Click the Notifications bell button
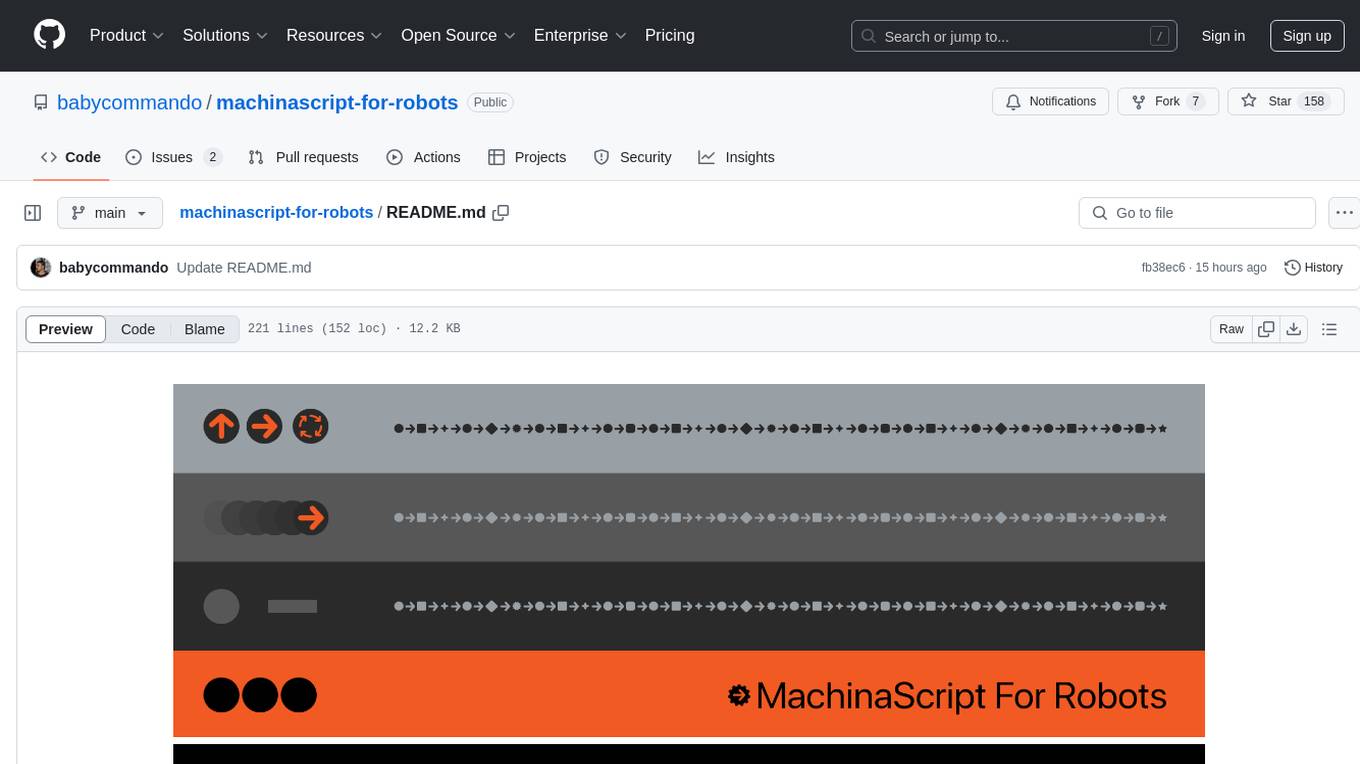 pyautogui.click(x=1051, y=101)
